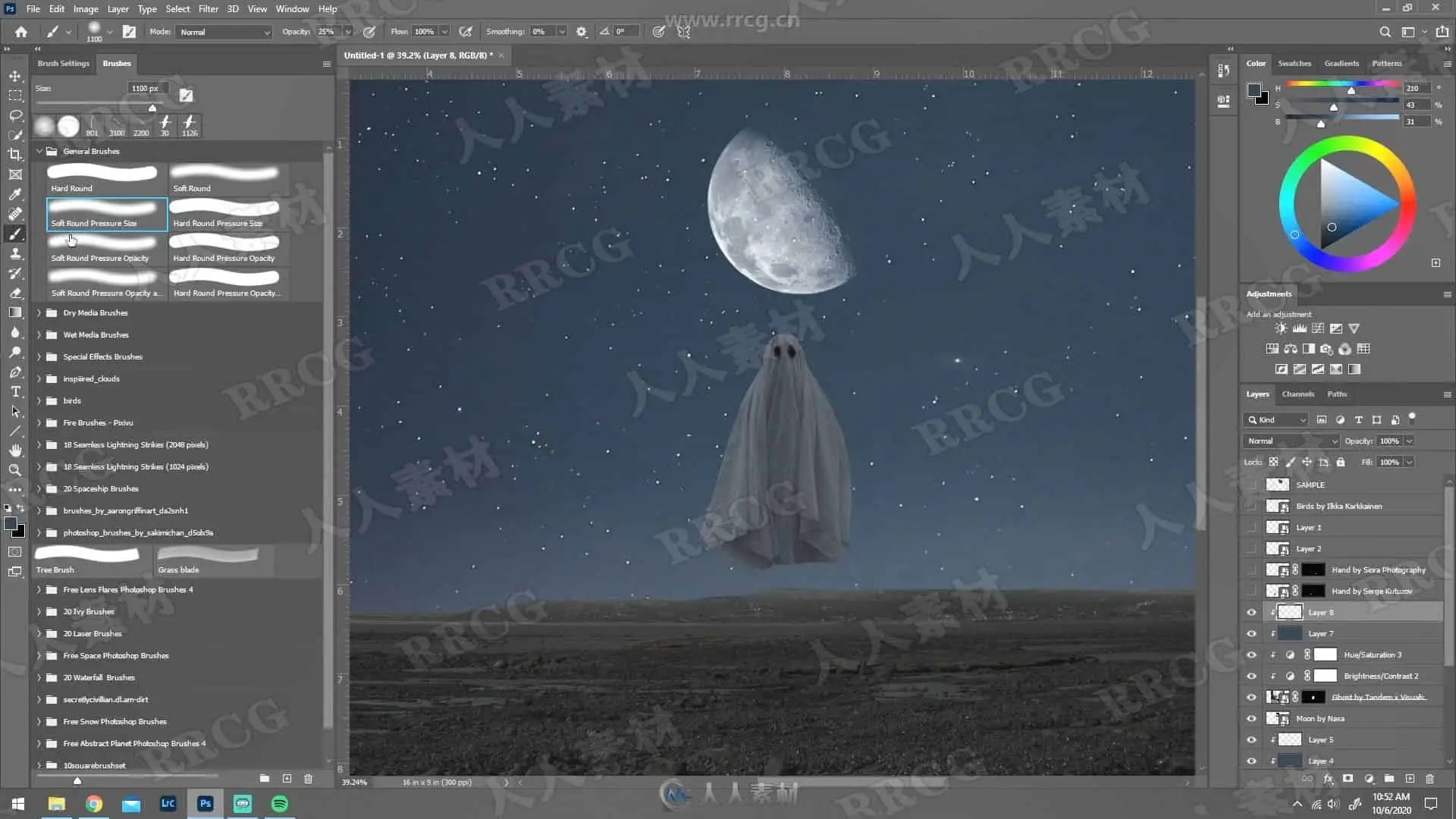Hide Layer 8 with eye icon
This screenshot has width=1456, height=819.
coord(1251,613)
